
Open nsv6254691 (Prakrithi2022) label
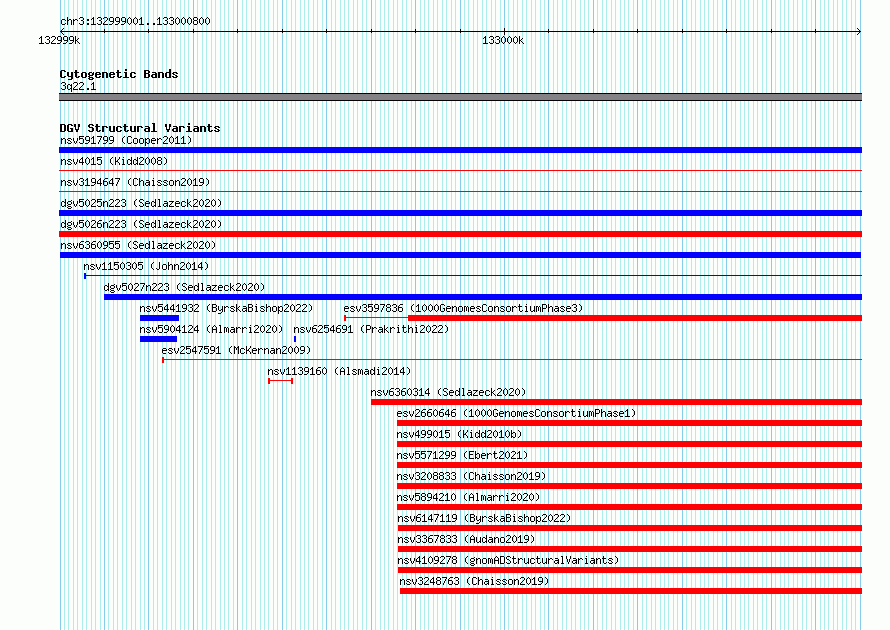(371, 329)
